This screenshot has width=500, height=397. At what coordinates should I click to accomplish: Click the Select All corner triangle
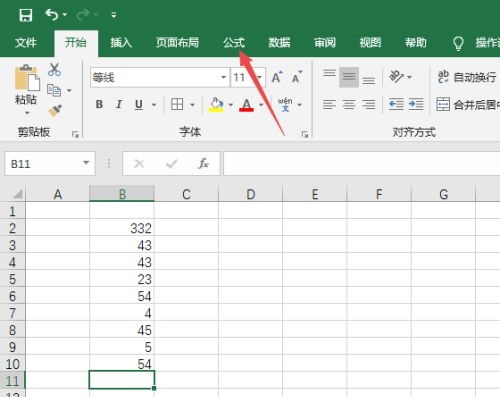(17, 193)
